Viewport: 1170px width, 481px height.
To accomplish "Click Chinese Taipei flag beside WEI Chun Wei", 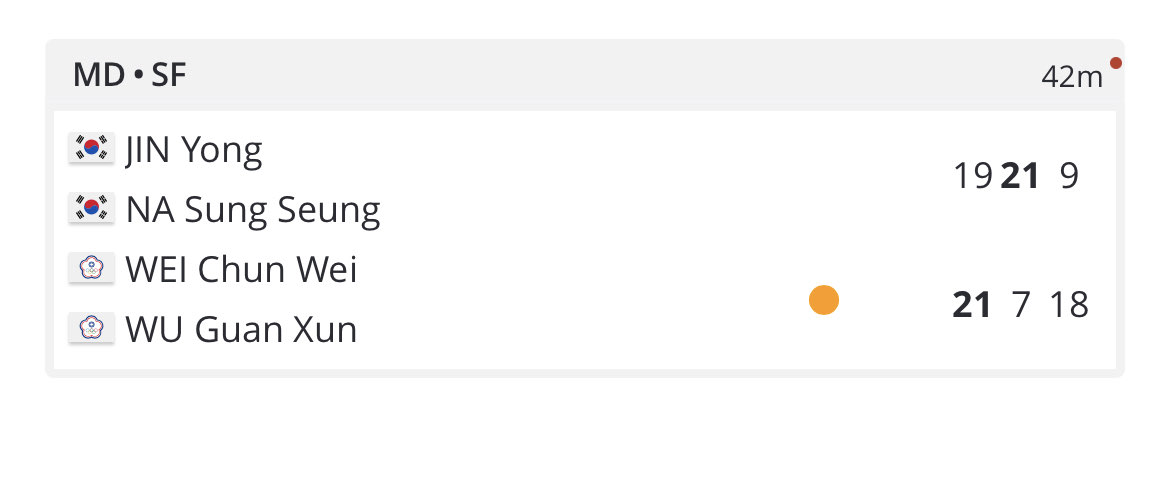I will pyautogui.click(x=91, y=268).
